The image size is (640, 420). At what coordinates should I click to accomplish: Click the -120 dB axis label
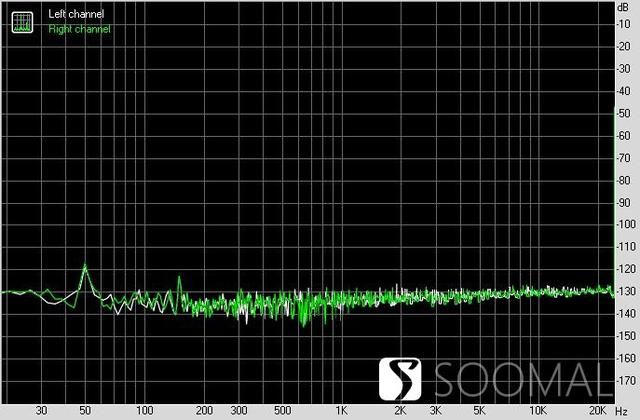pyautogui.click(x=626, y=269)
